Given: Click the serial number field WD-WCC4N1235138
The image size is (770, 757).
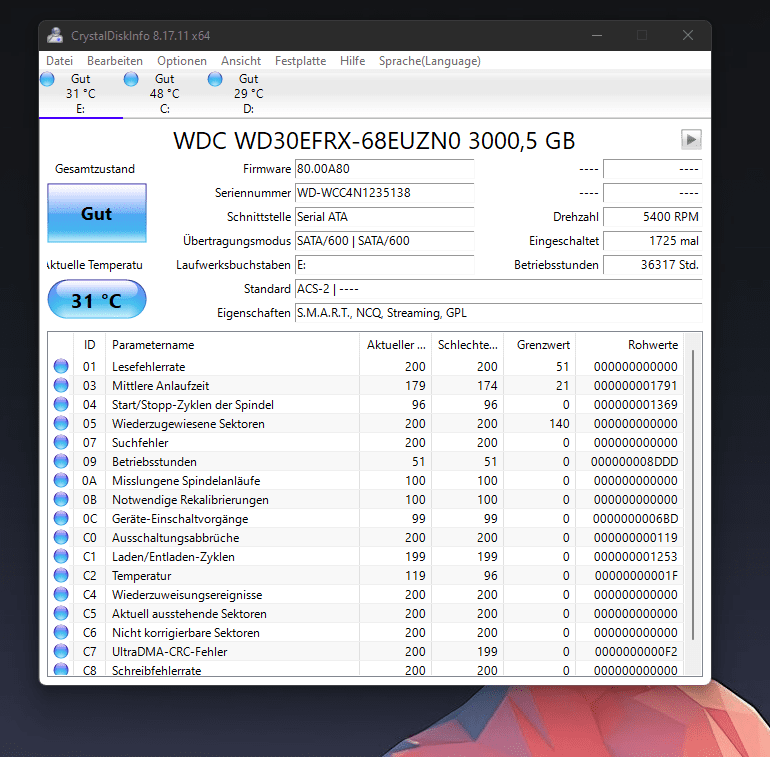Looking at the screenshot, I should coord(385,193).
